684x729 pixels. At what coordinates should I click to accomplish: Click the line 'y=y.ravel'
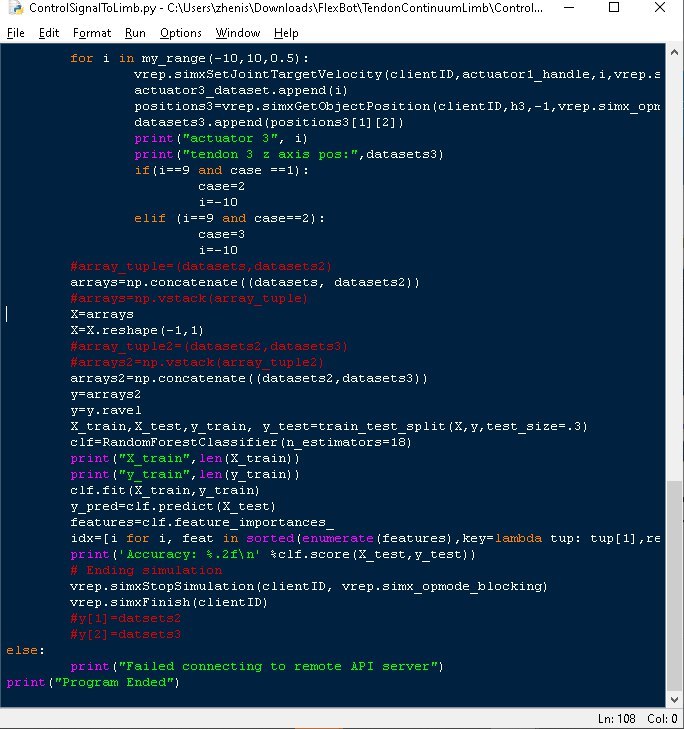pyautogui.click(x=106, y=410)
